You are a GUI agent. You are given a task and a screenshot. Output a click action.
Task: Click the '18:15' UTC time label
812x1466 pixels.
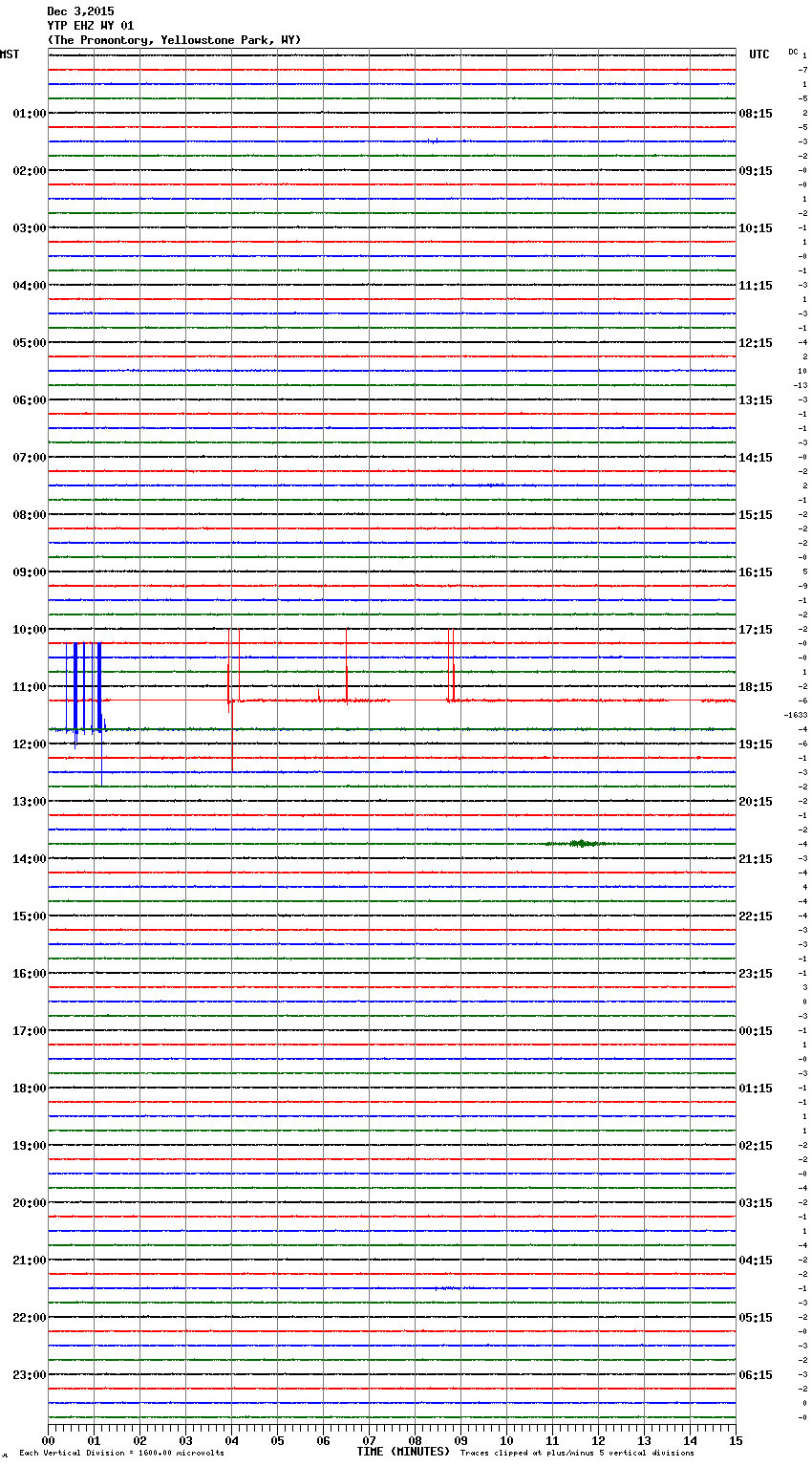756,687
